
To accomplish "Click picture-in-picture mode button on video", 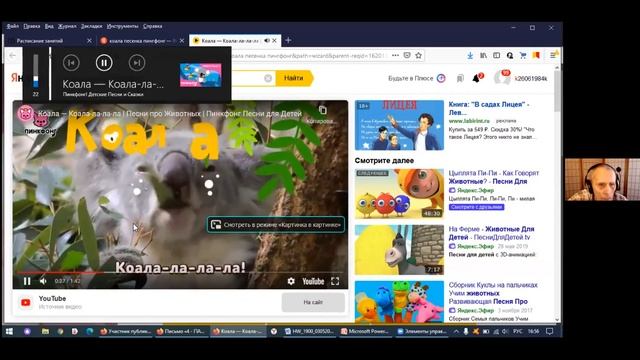I will click(276, 224).
